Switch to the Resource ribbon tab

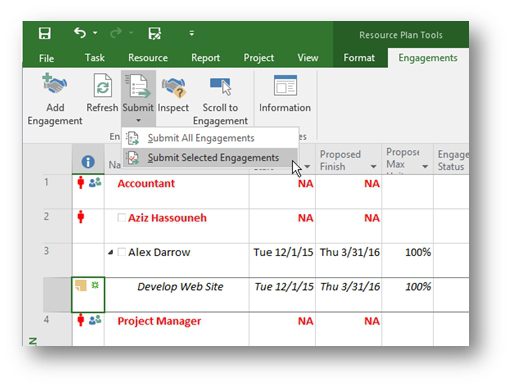point(148,58)
